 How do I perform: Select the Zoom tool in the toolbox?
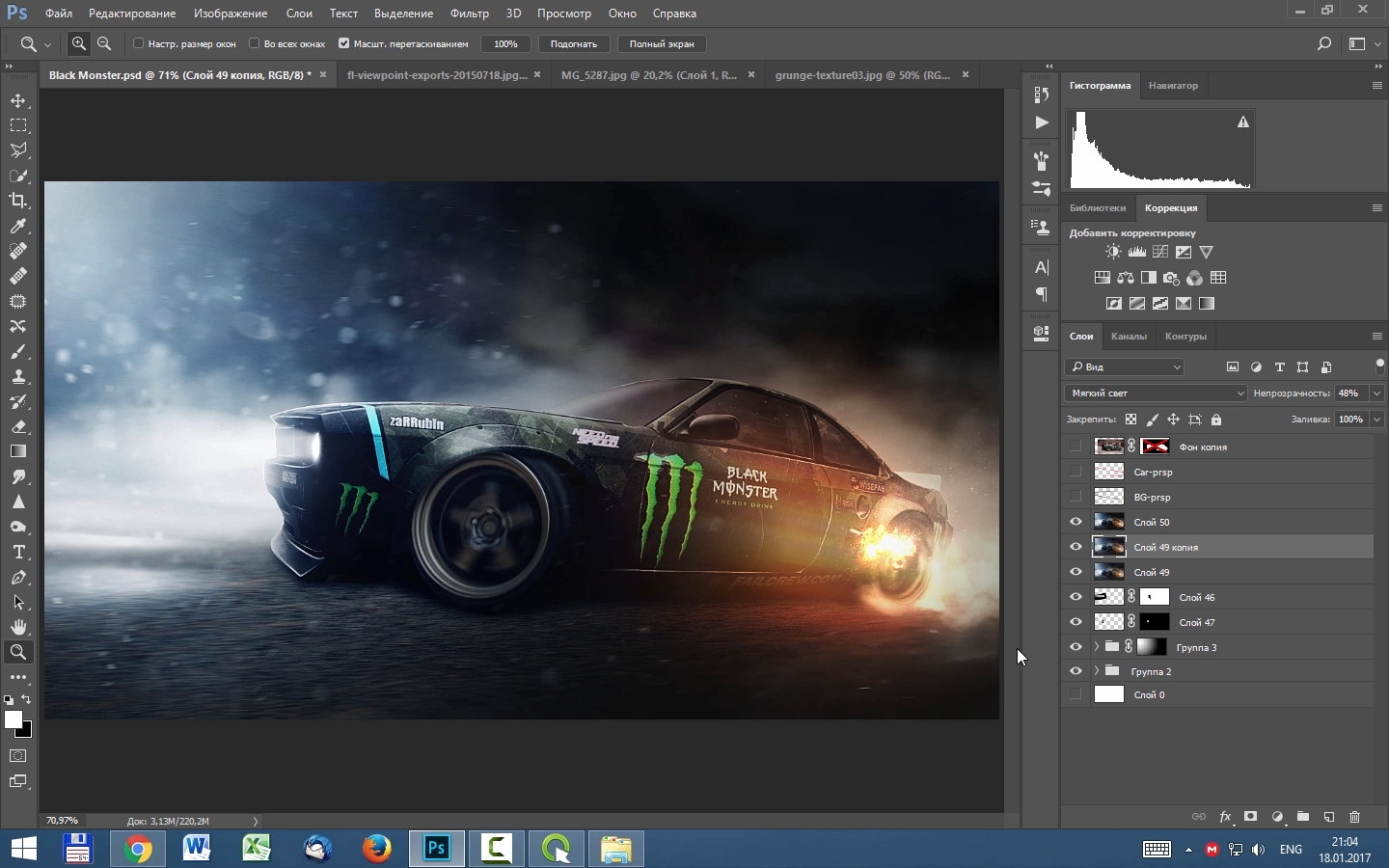[x=18, y=652]
